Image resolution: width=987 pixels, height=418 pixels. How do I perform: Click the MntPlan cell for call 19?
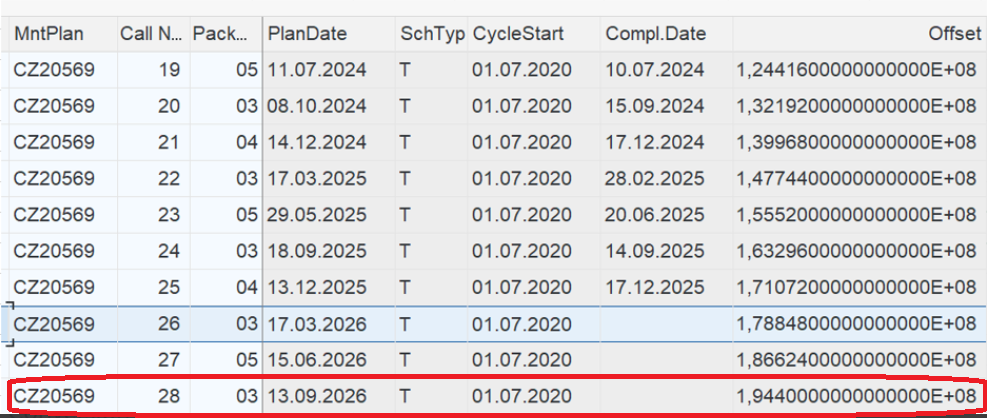tap(54, 70)
